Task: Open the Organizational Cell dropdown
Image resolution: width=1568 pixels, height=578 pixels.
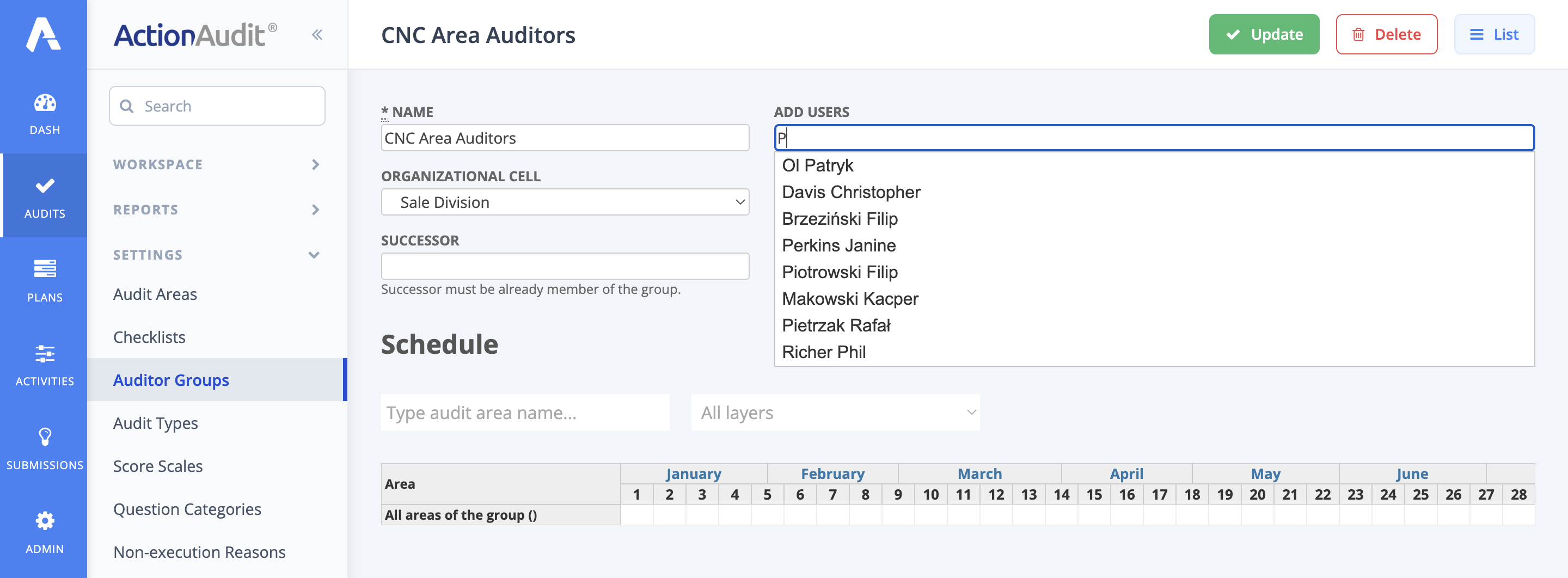Action: [x=564, y=201]
